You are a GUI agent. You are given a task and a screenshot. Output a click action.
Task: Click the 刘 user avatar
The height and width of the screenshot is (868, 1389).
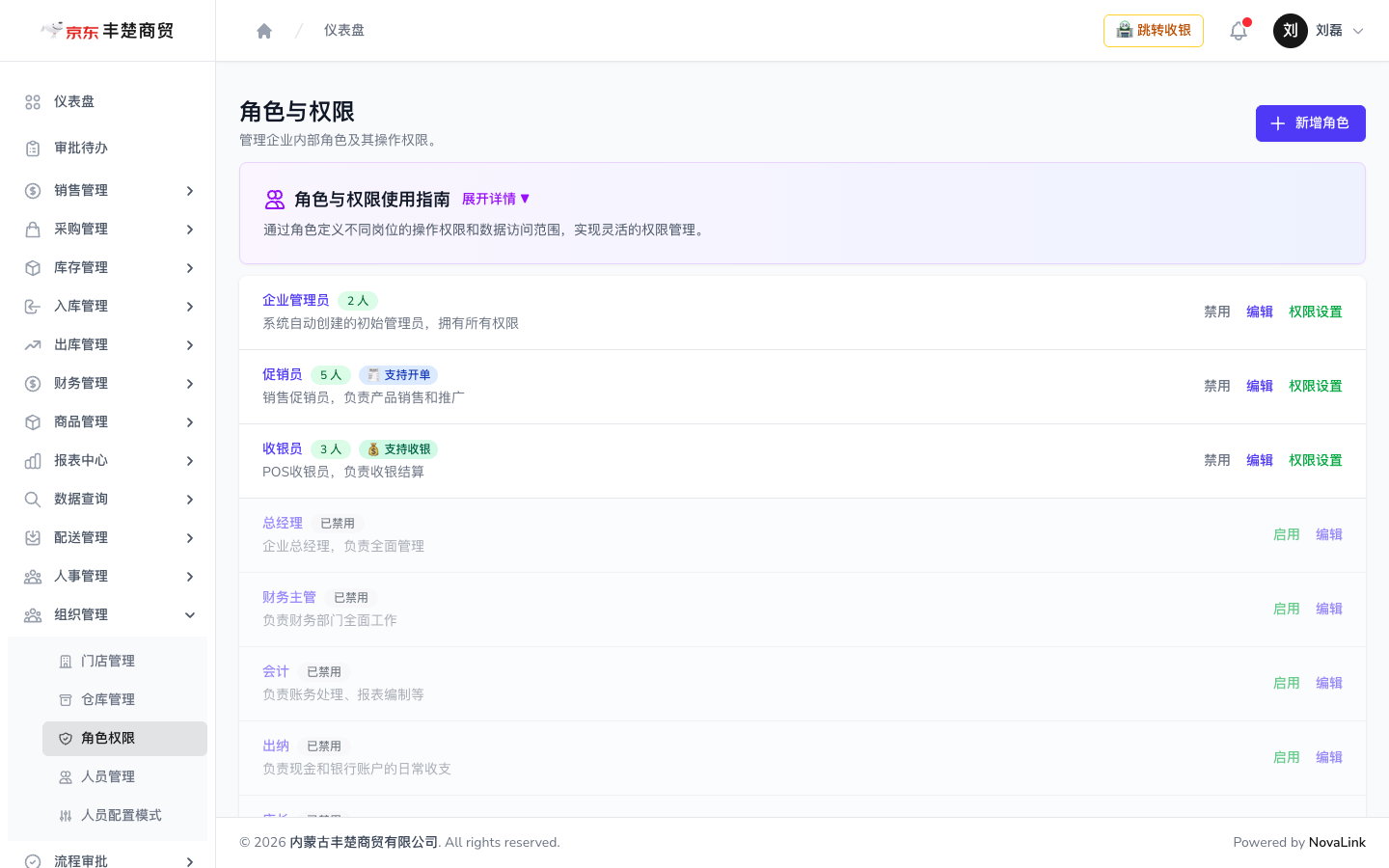pyautogui.click(x=1291, y=31)
